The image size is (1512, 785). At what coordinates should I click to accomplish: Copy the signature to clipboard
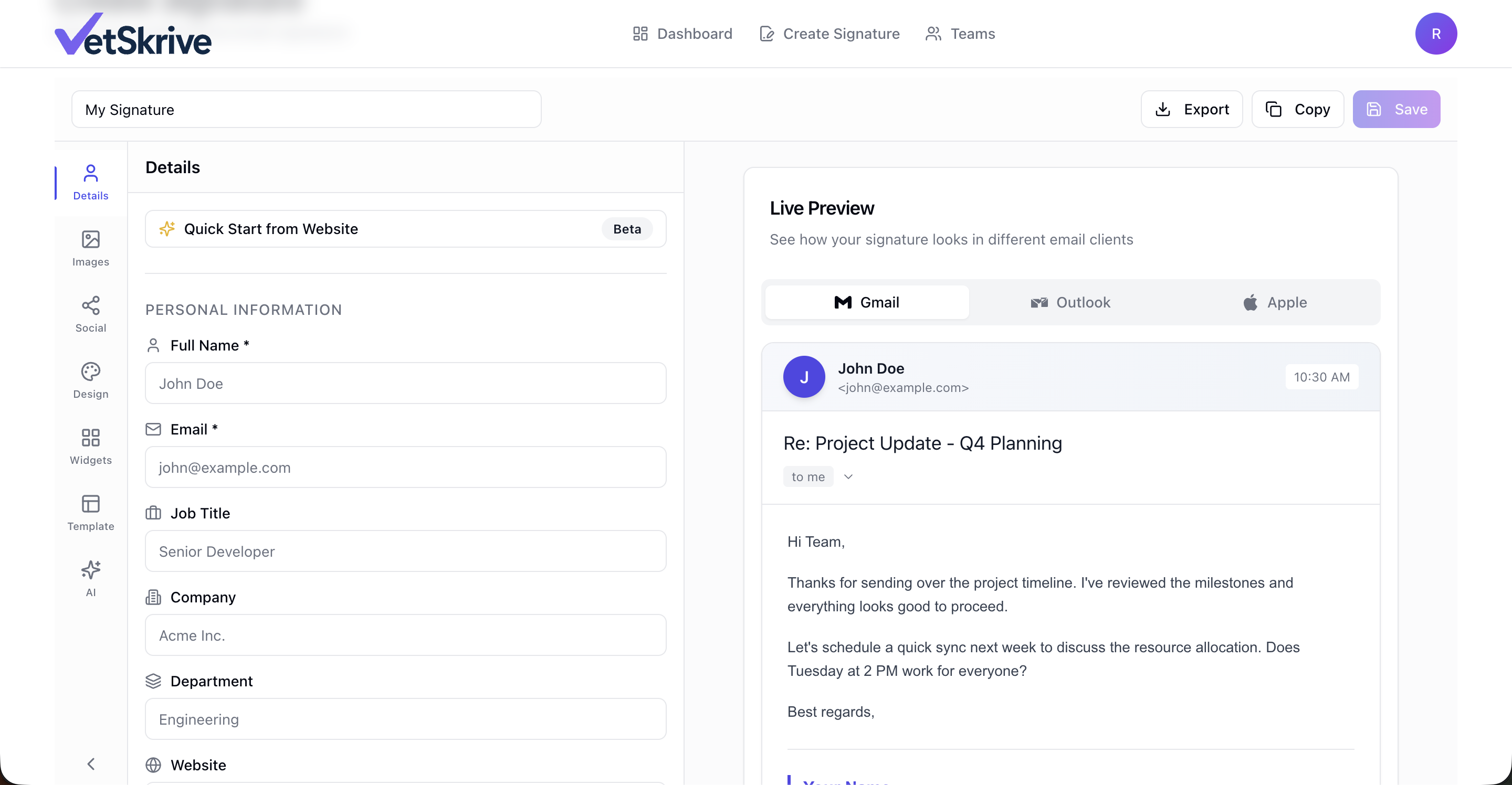point(1297,109)
